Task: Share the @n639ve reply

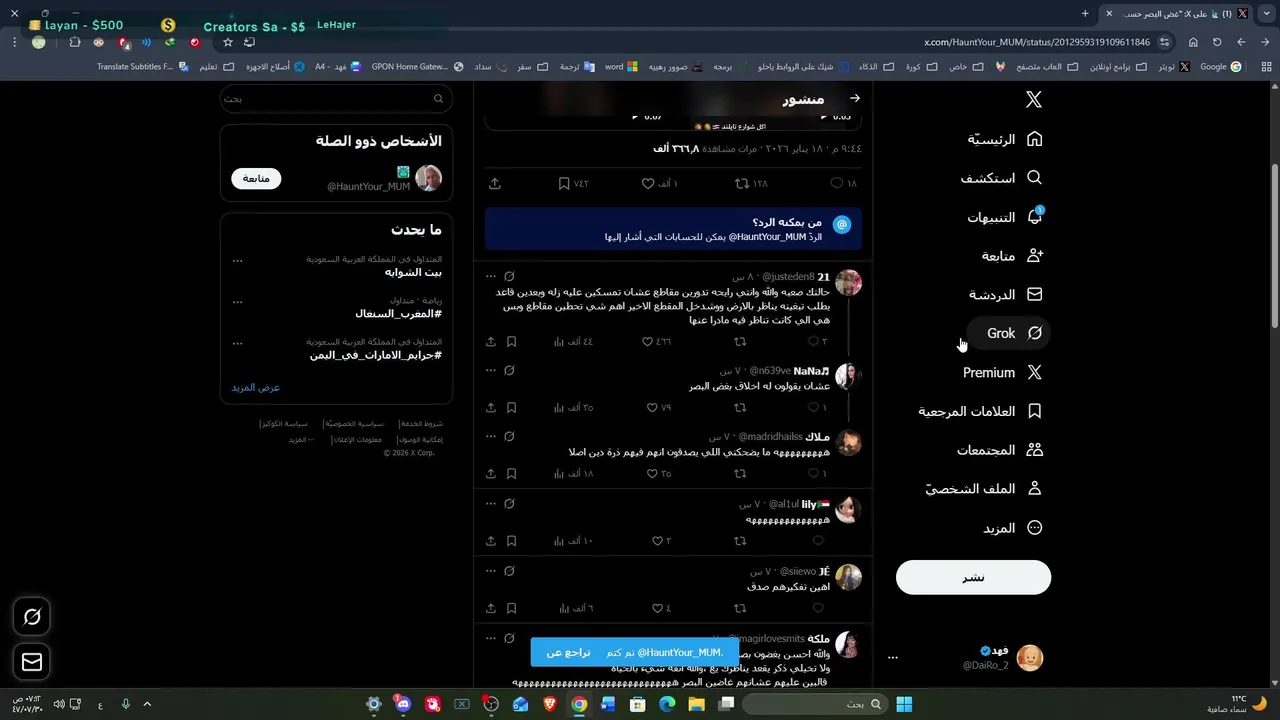Action: [x=491, y=408]
